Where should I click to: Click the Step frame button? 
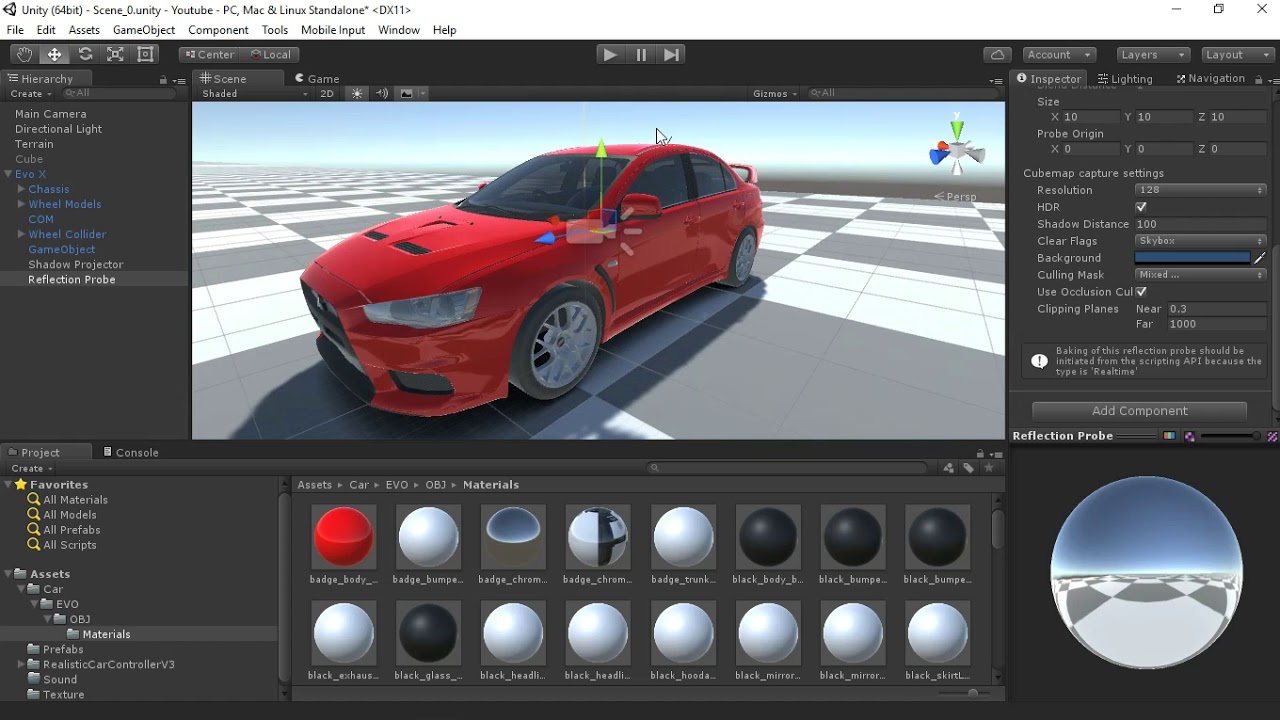click(672, 55)
